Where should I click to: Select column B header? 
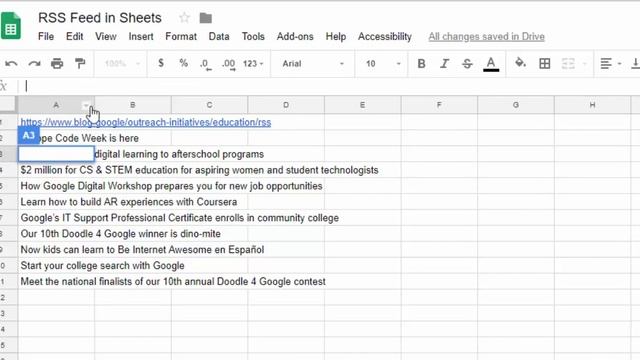click(133, 105)
